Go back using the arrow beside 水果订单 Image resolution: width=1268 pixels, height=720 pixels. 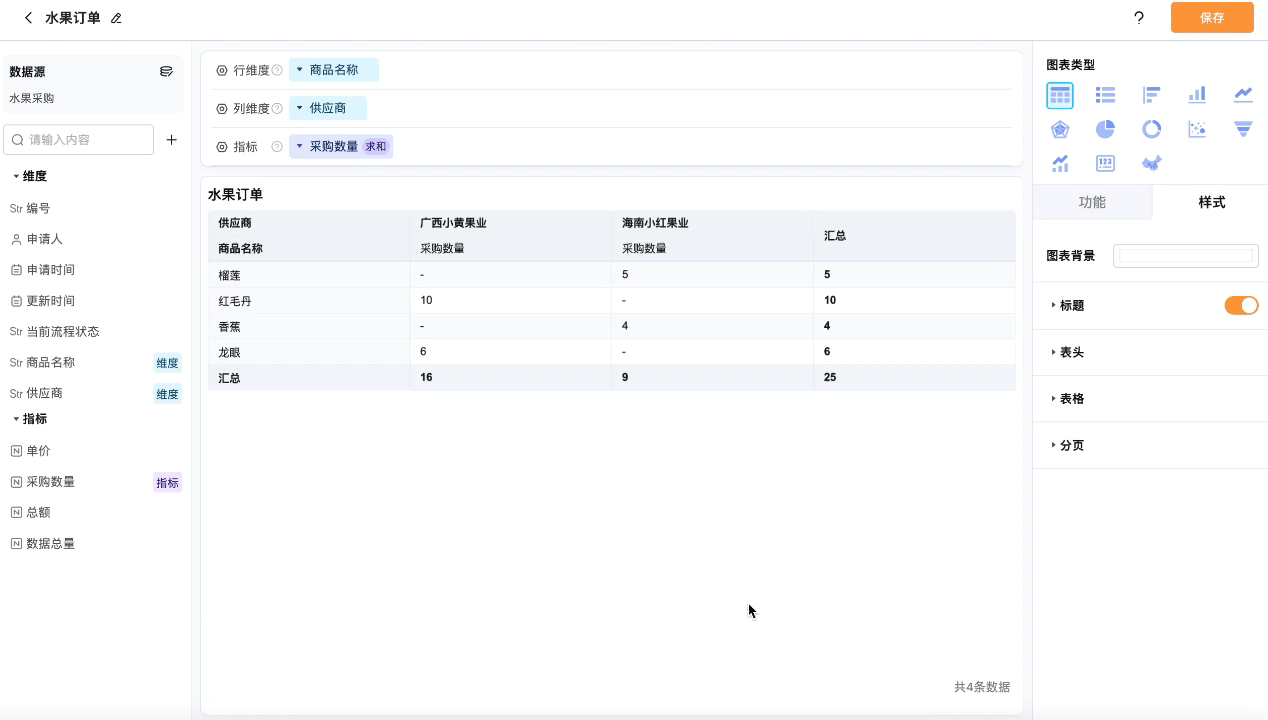coord(28,18)
